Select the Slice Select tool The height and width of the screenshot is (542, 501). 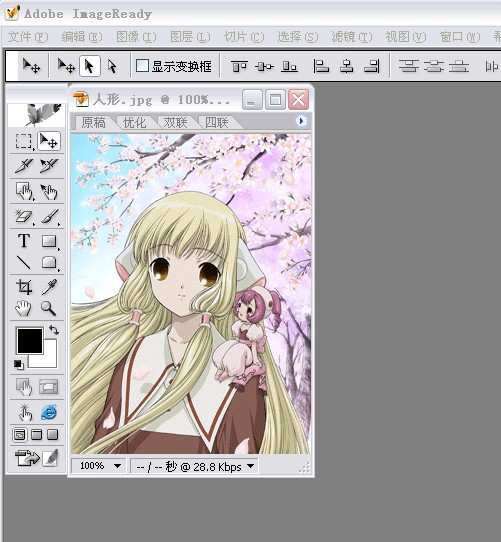tap(49, 166)
